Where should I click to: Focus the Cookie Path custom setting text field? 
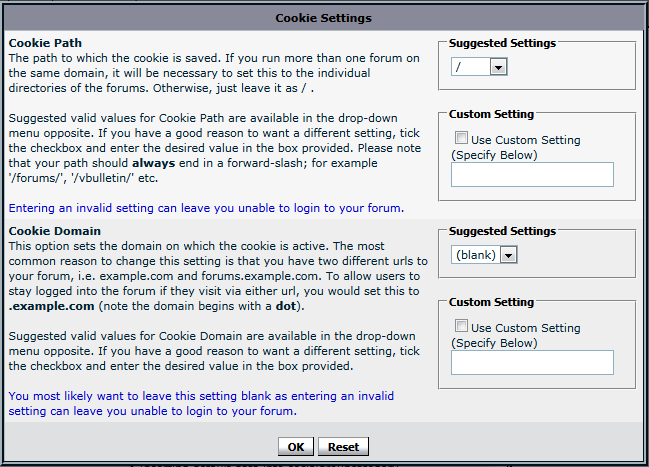pos(532,174)
